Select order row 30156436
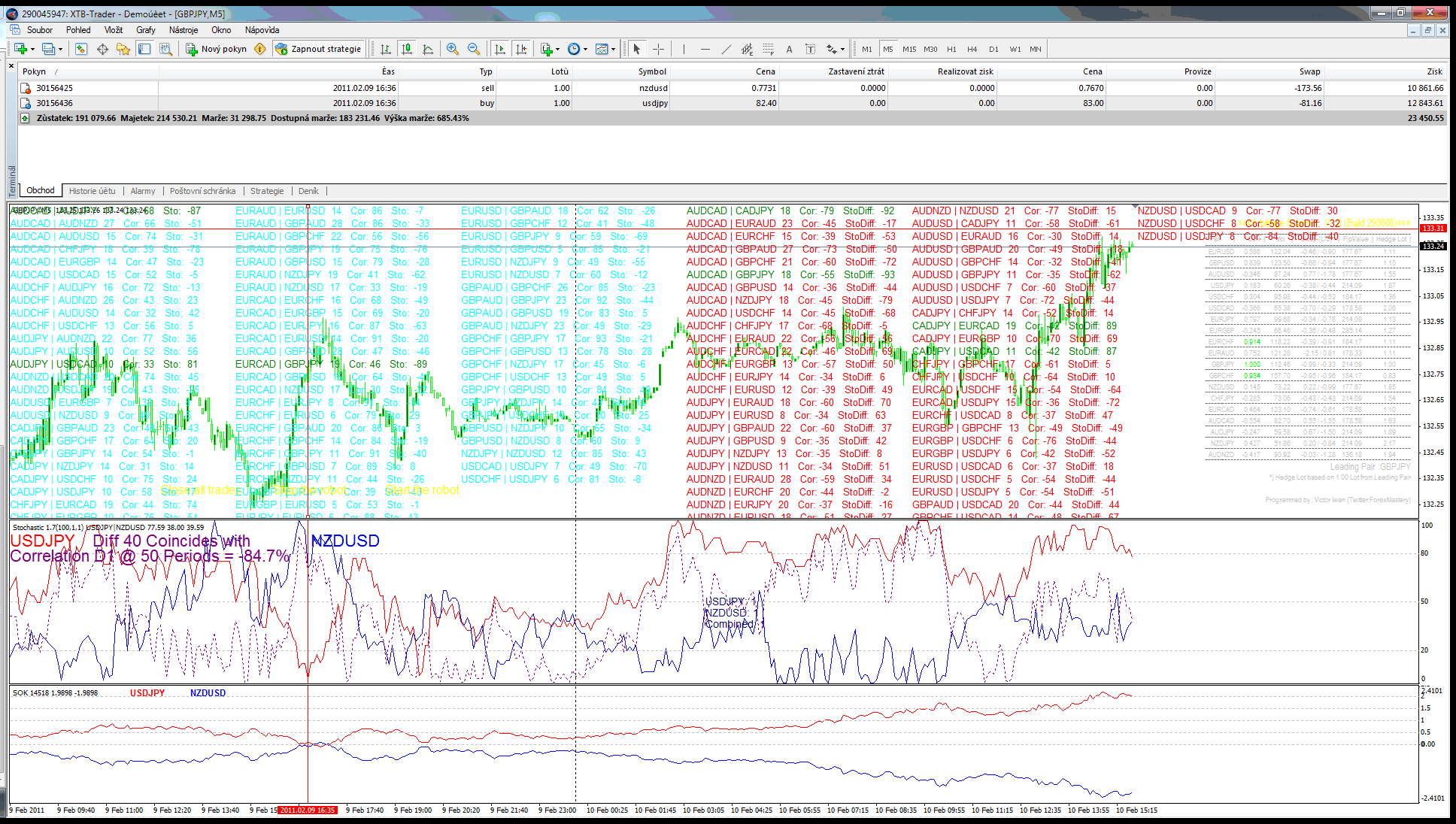The width and height of the screenshot is (1456, 824). click(733, 103)
